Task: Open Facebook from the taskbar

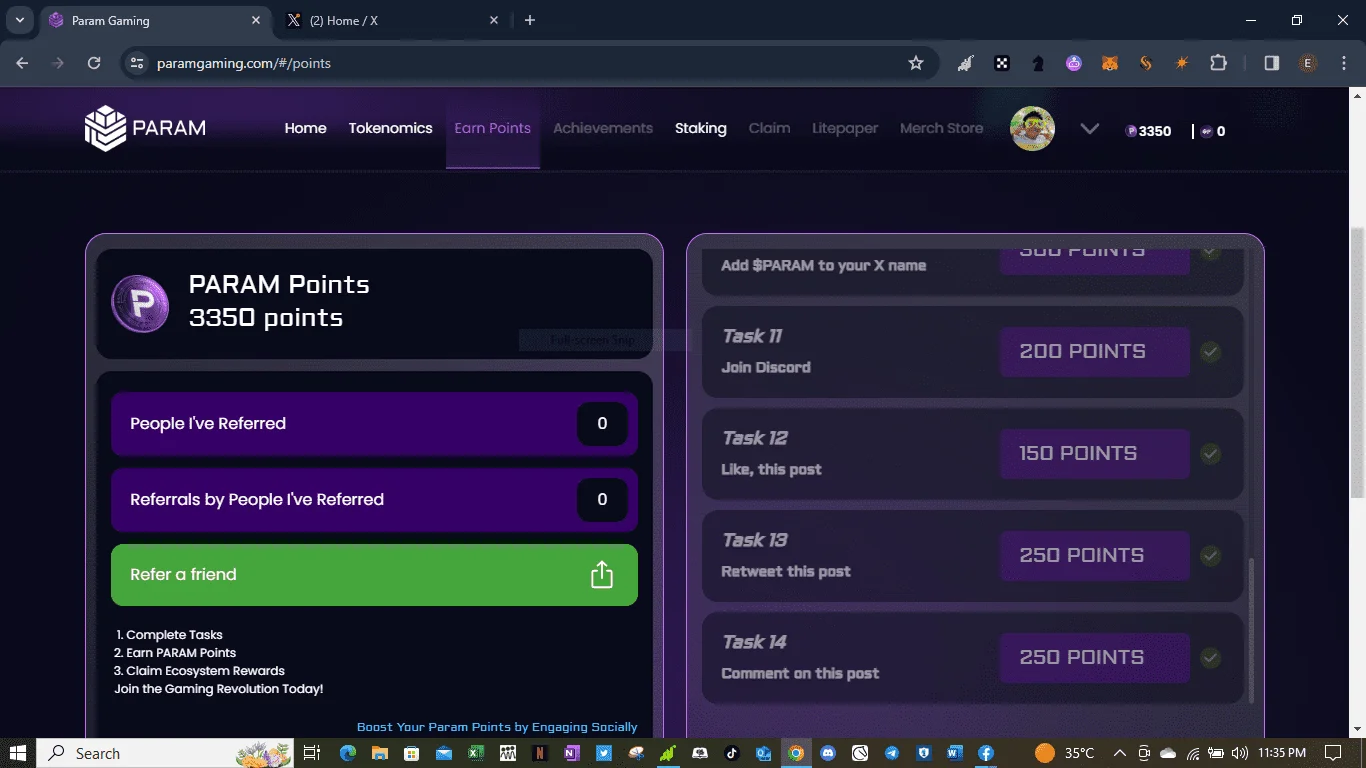Action: pyautogui.click(x=985, y=753)
